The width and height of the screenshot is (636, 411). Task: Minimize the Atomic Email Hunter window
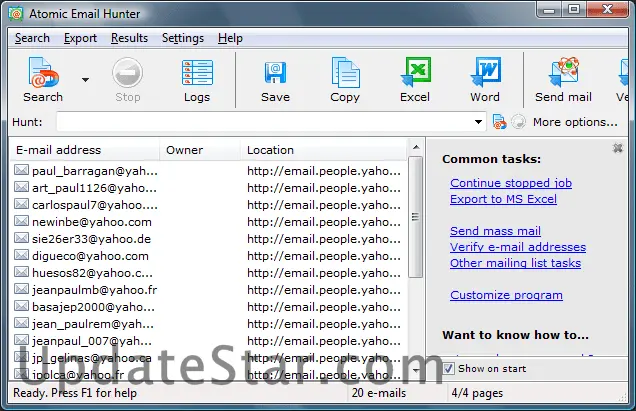click(549, 10)
